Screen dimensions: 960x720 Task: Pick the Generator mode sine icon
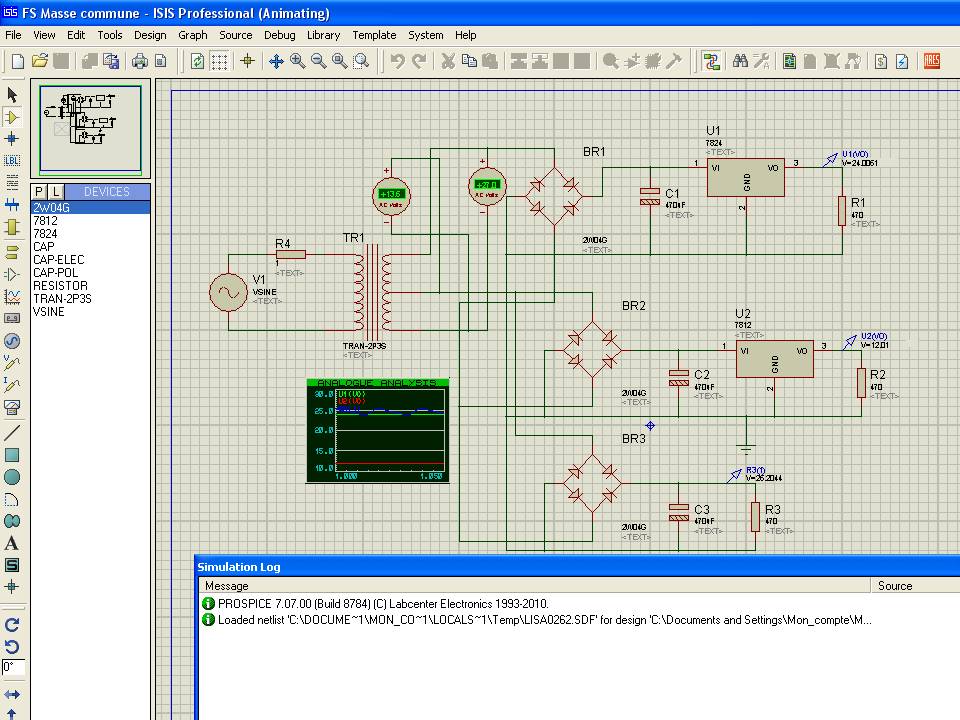tap(12, 340)
